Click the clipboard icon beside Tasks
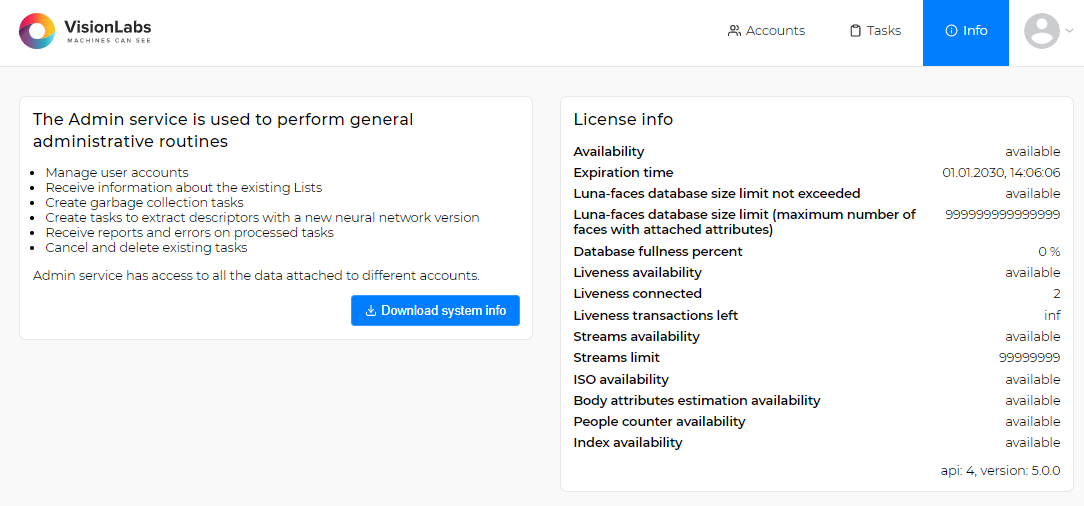Screen dimensions: 1084x506 (x=855, y=31)
